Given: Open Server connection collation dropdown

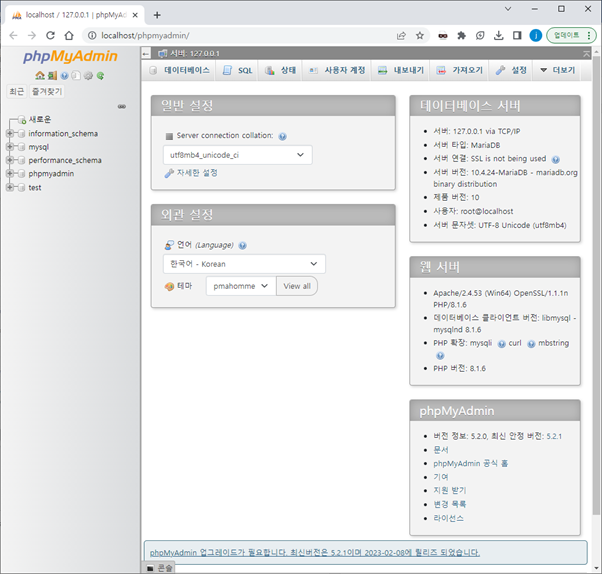Looking at the screenshot, I should [238, 155].
